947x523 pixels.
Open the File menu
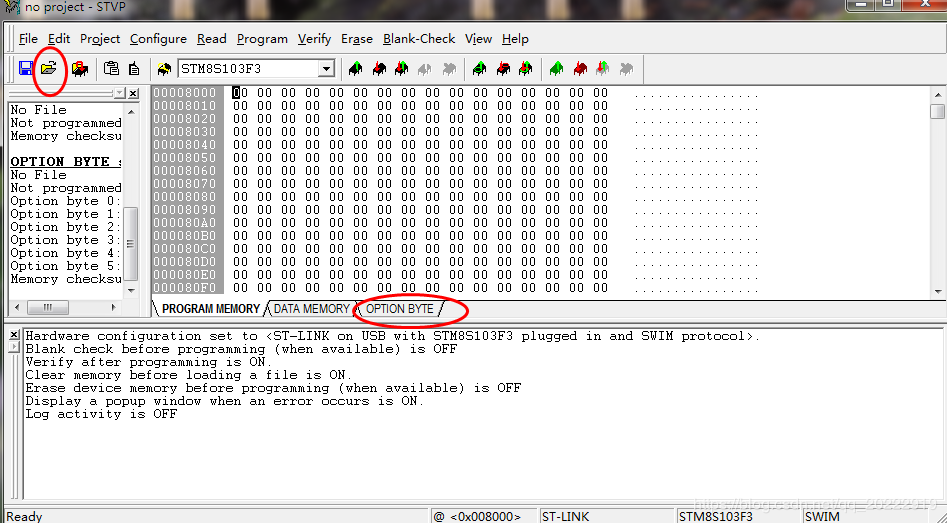[28, 39]
